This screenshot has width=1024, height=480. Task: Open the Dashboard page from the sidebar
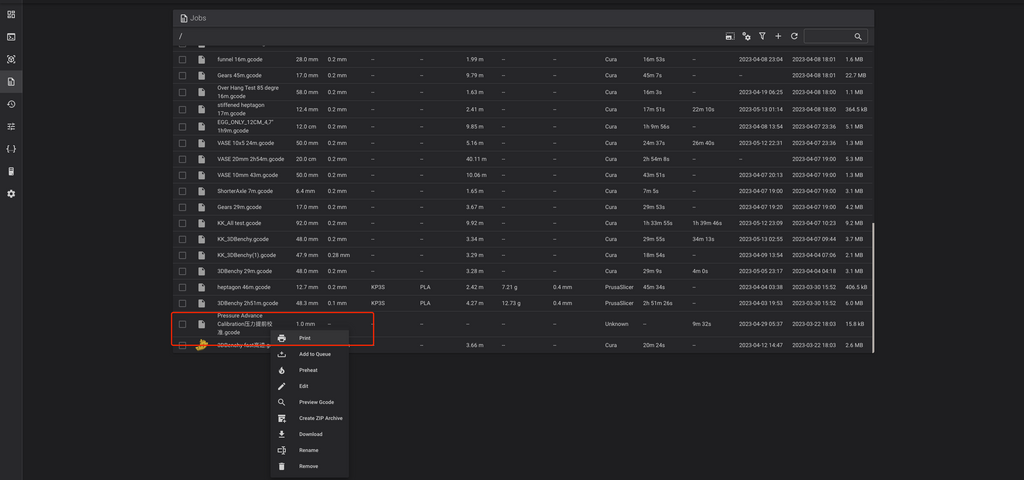[10, 14]
